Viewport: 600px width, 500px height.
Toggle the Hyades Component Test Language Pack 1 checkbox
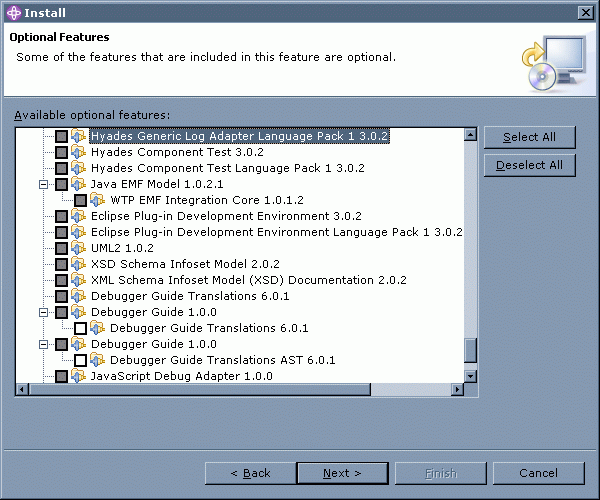click(62, 169)
